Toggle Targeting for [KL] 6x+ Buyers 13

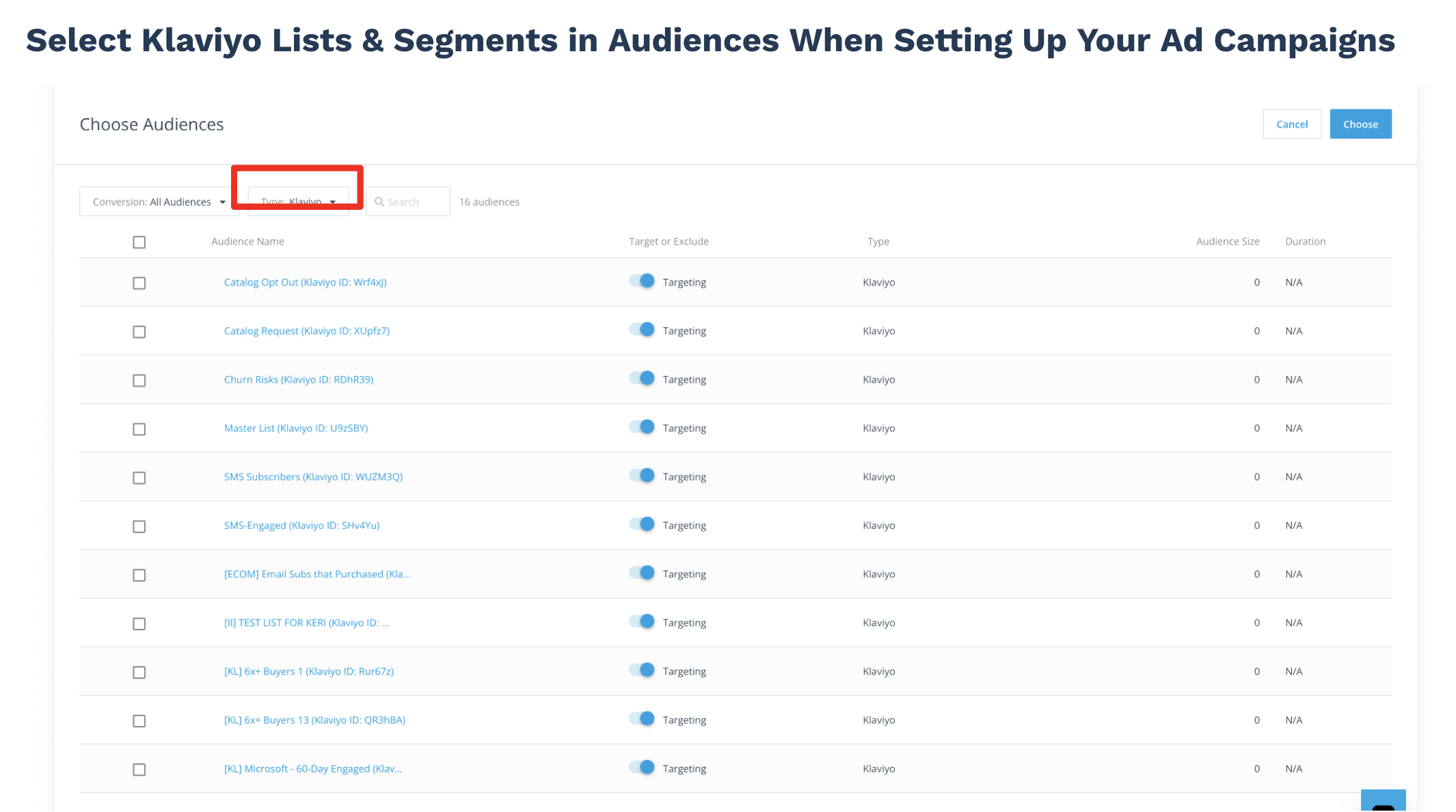(x=643, y=718)
